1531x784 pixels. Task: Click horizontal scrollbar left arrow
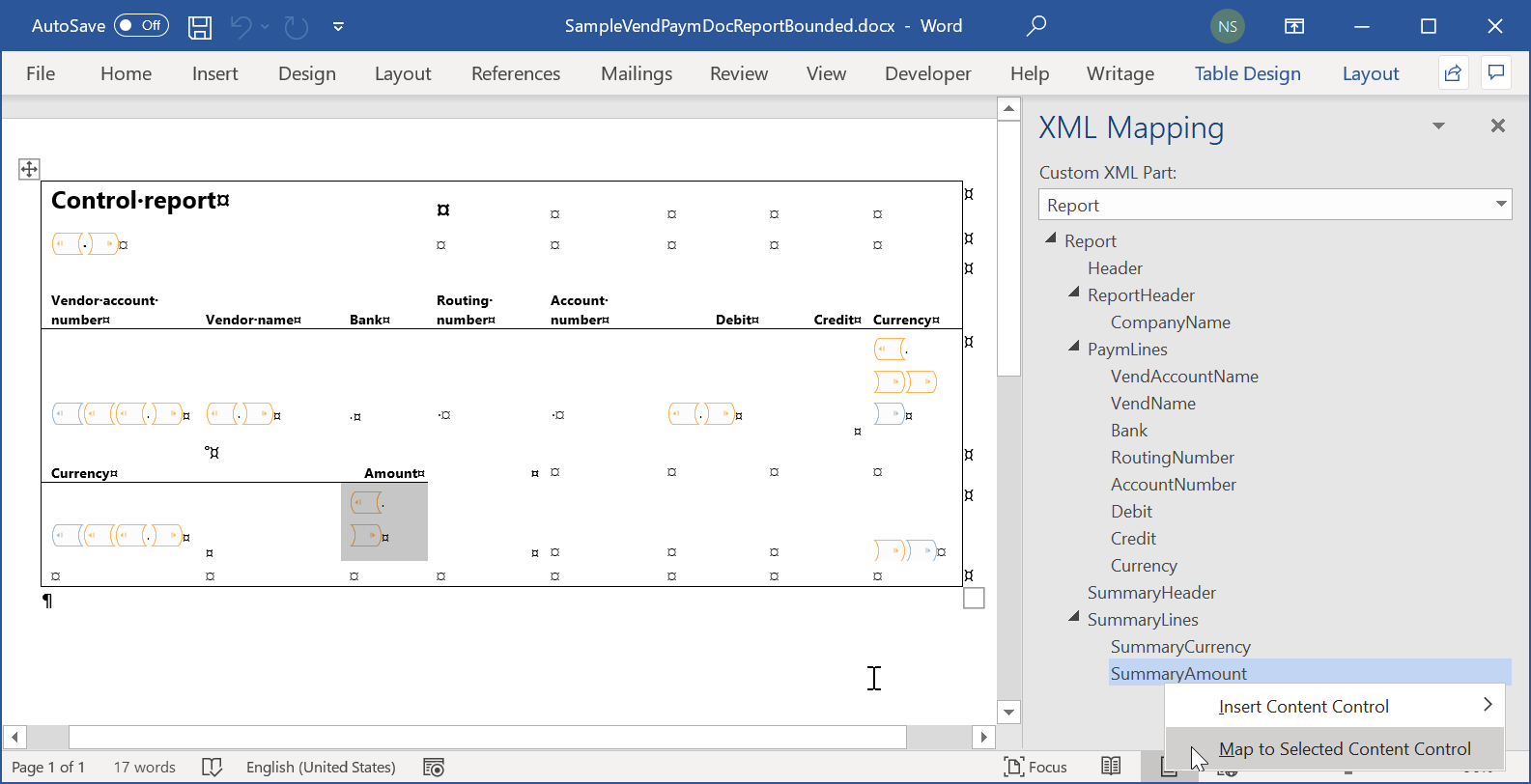pos(14,738)
